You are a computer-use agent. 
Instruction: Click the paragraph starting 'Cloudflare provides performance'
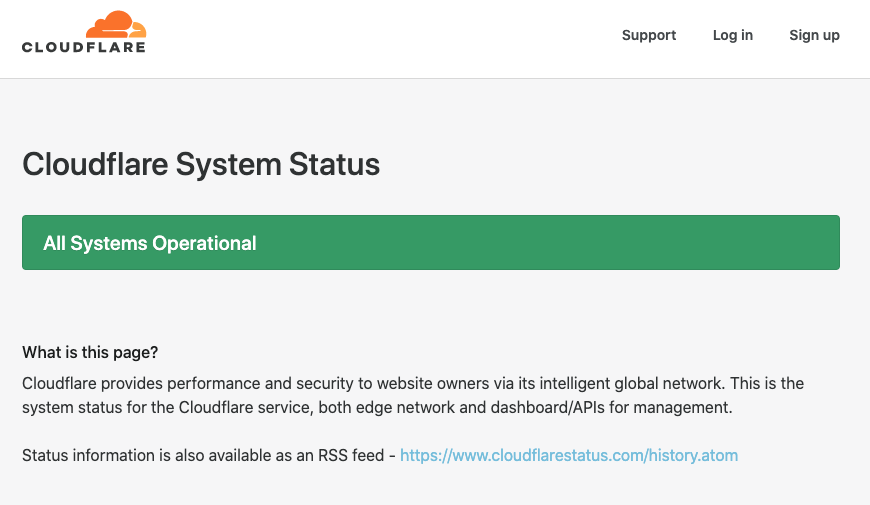tap(413, 395)
